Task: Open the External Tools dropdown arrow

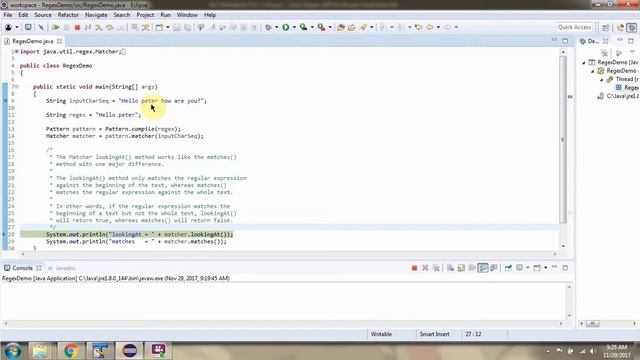Action: pos(330,27)
